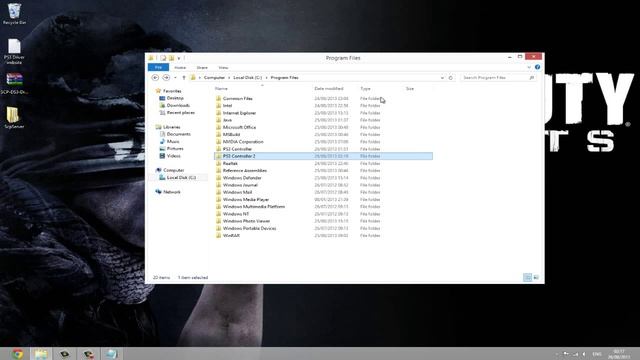Open the PS3 Driver website desktop file
This screenshot has width=640, height=360.
point(14,51)
